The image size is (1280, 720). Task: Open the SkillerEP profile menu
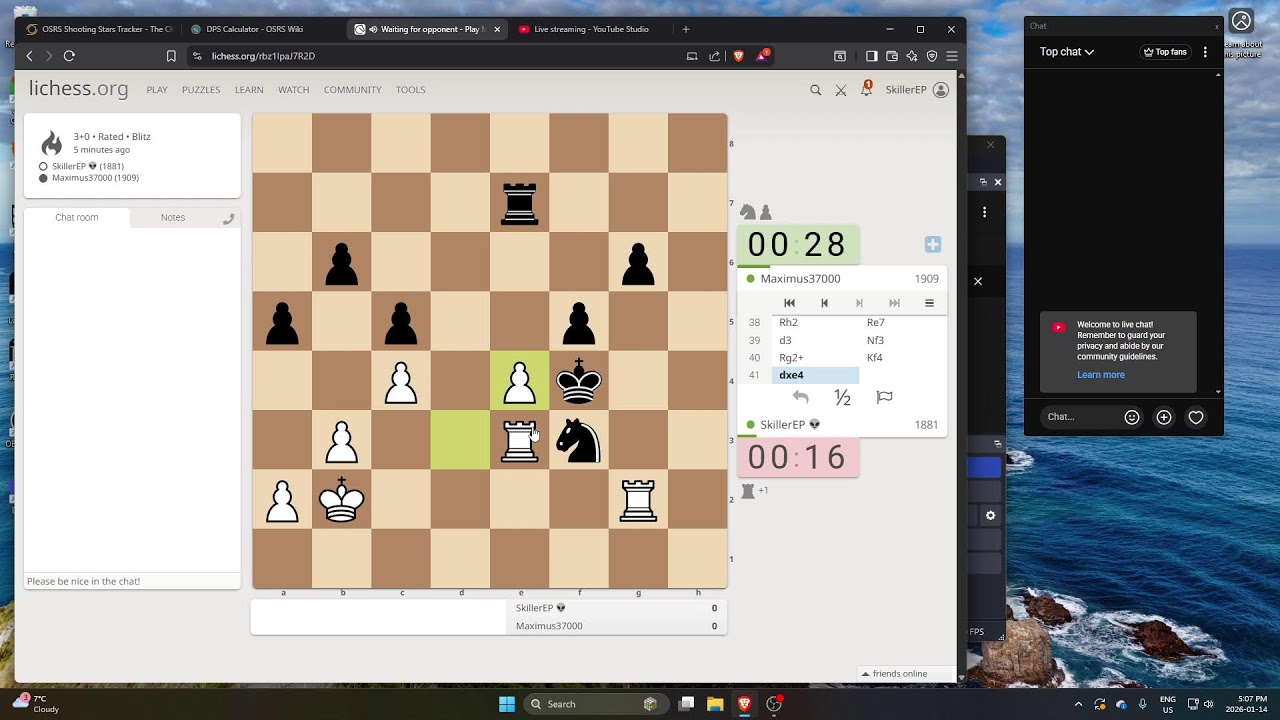(x=917, y=90)
